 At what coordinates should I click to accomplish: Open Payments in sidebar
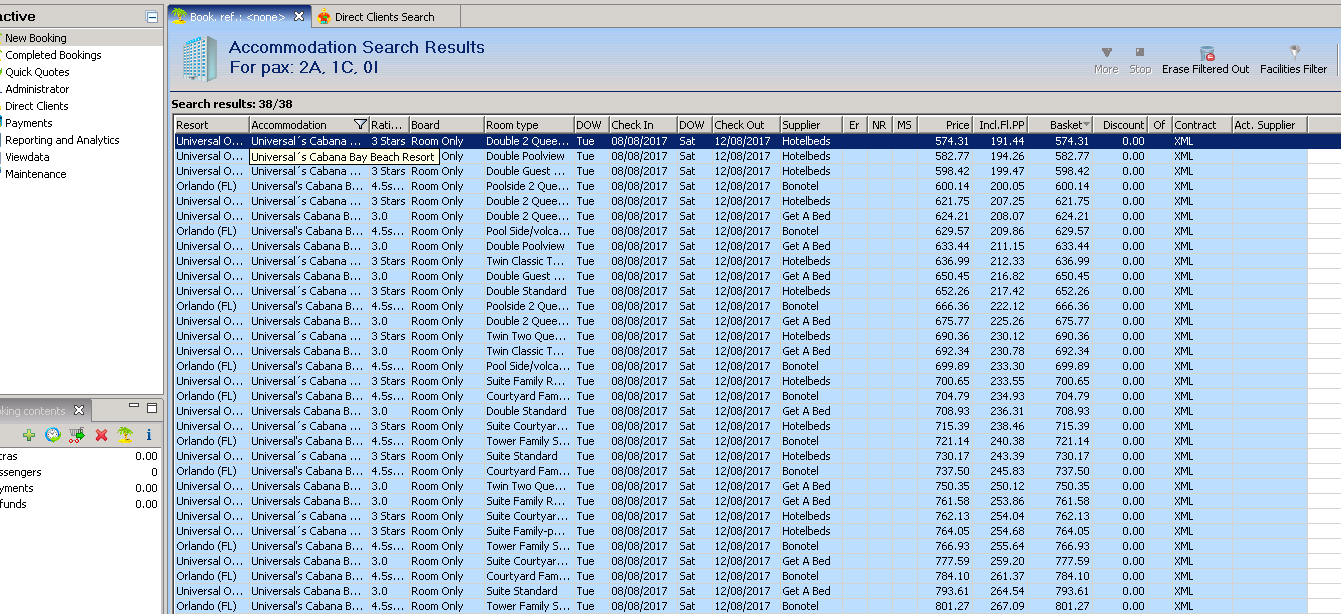click(29, 123)
